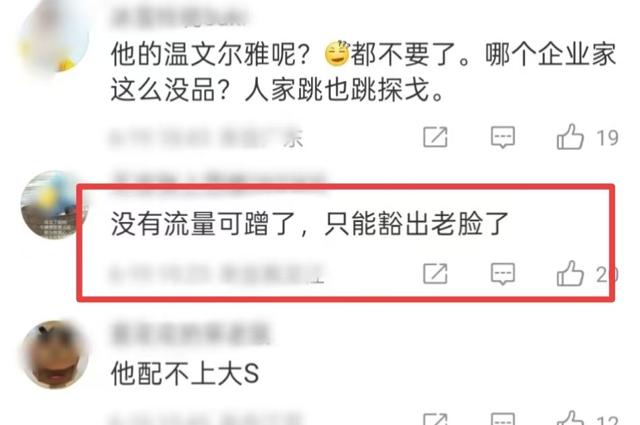Screen dimensions: 640x425
Task: Open replies for the 只能豁出老脸了 comment
Action: pyautogui.click(x=502, y=274)
